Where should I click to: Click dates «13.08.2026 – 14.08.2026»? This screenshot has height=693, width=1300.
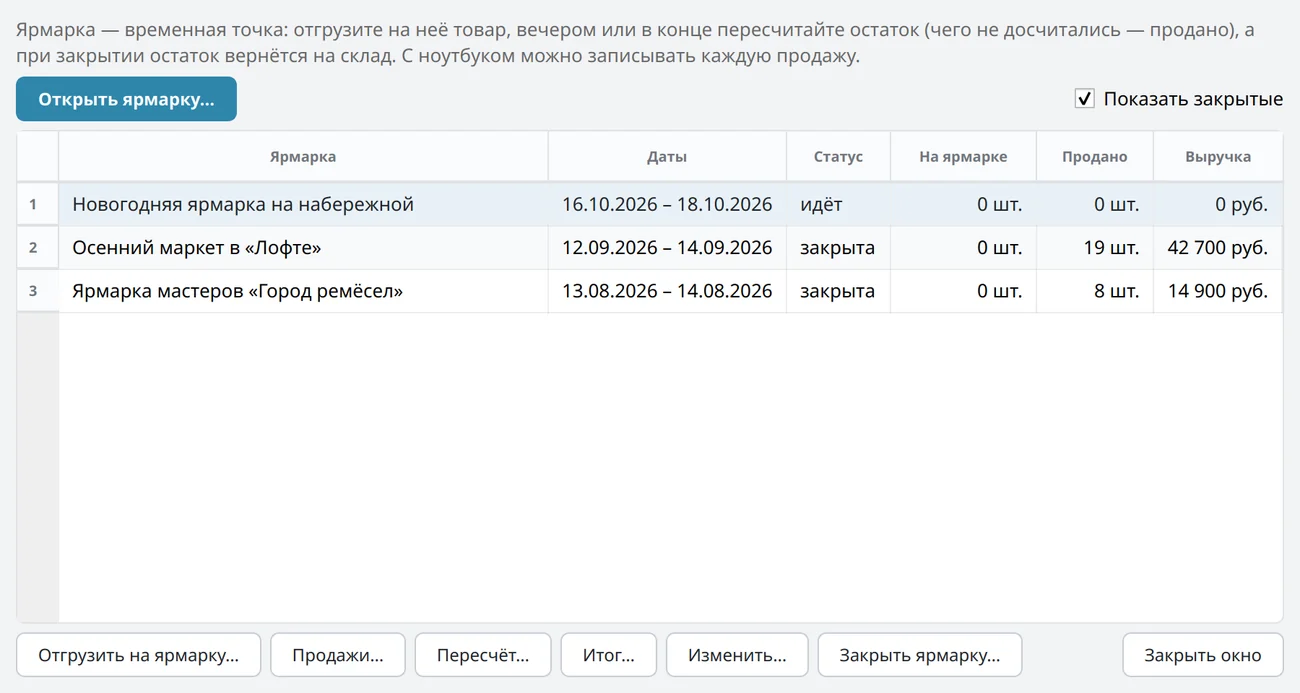[667, 291]
